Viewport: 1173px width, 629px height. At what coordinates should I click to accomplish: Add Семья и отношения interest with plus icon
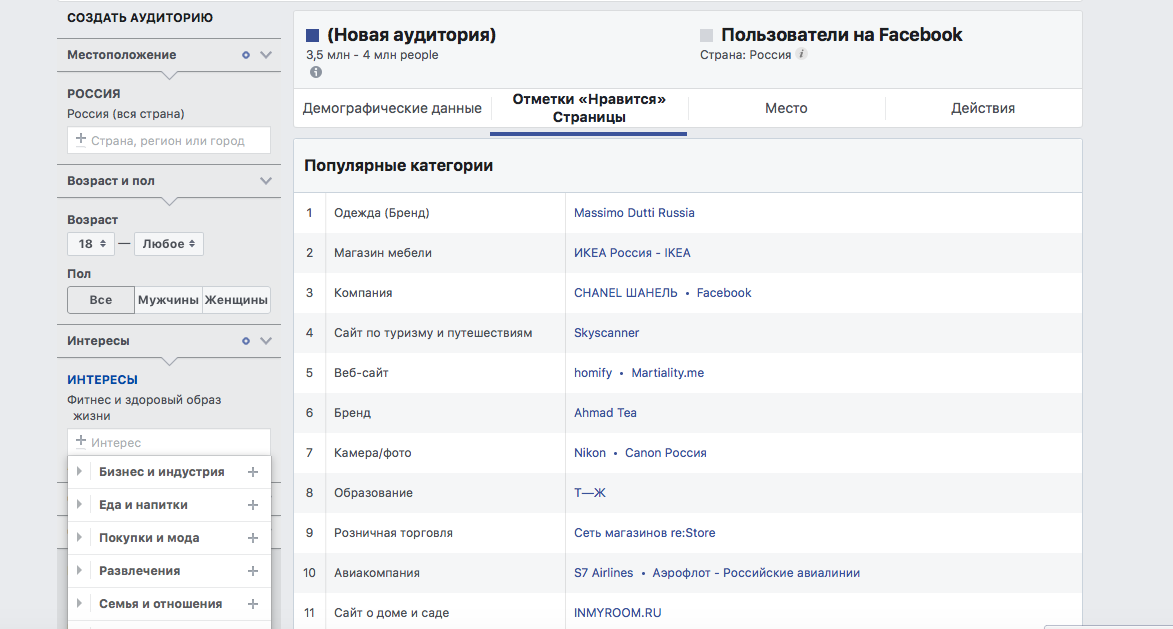pos(253,604)
